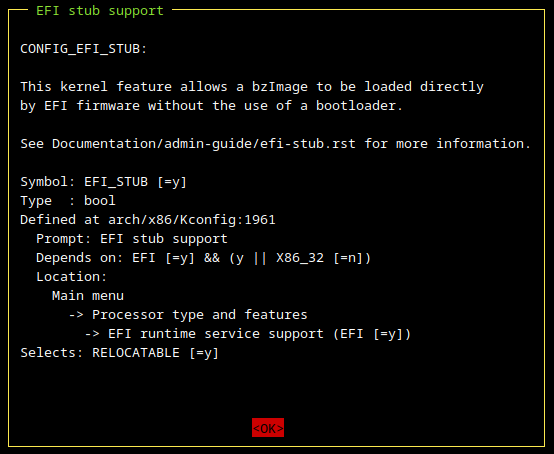Select Main menu in location tree
Viewport: 554px width, 454px height.
coord(88,296)
